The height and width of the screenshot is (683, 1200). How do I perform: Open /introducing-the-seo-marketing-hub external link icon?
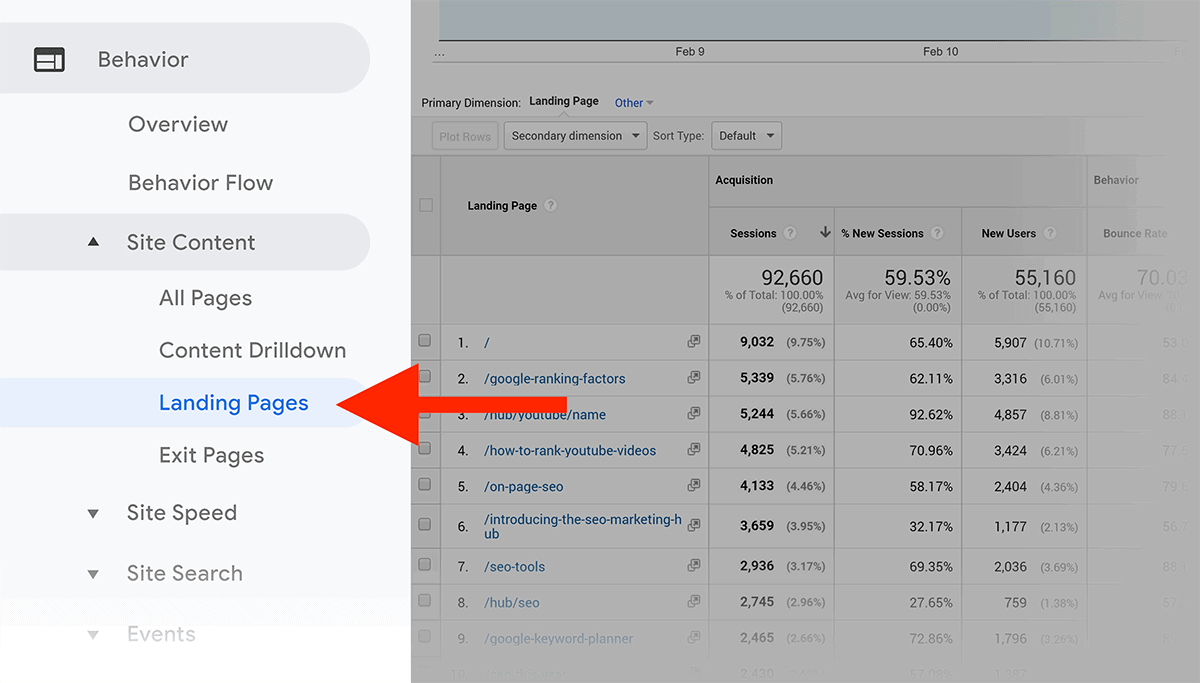point(693,526)
